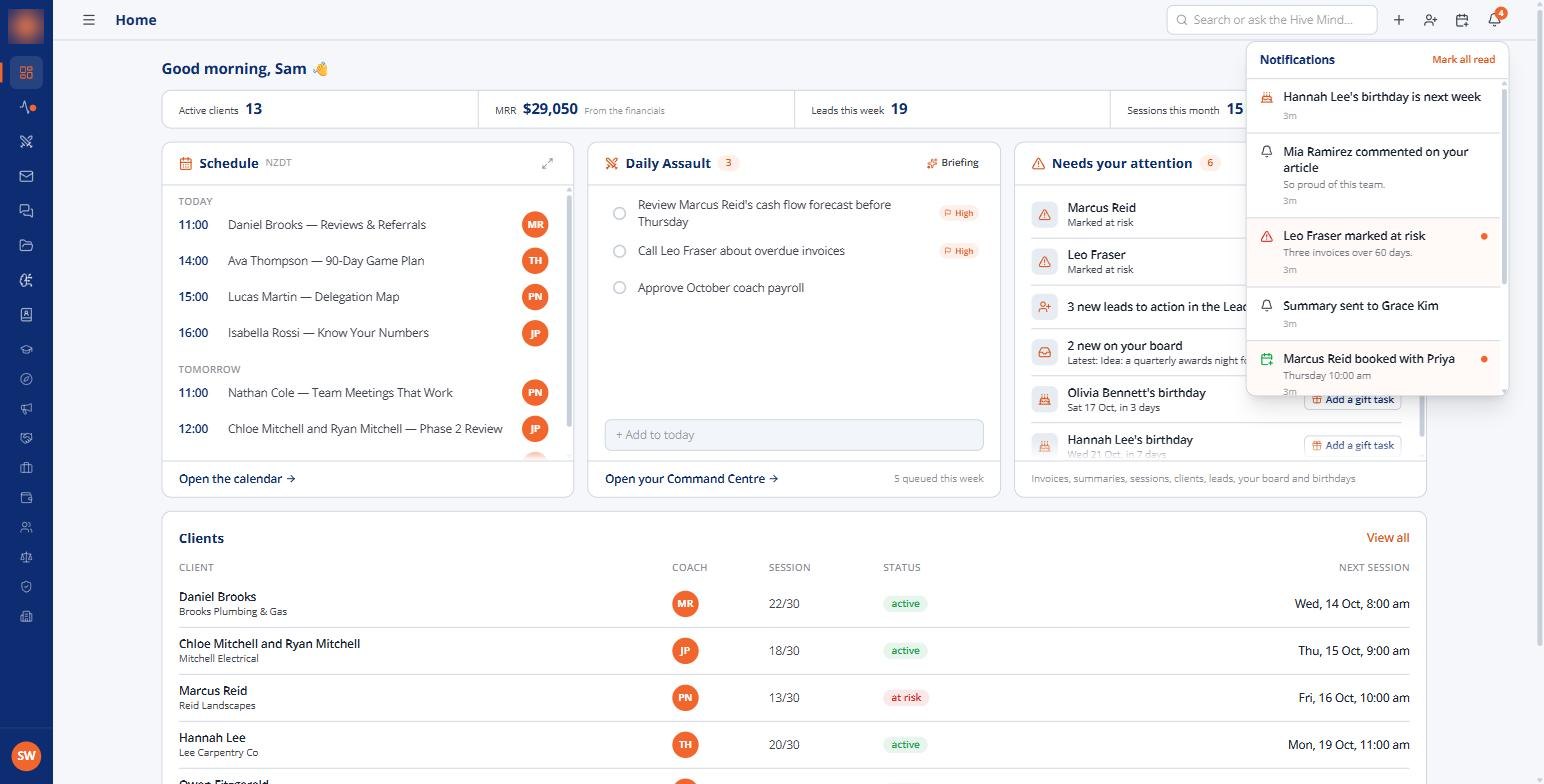Expand the Schedule panel with arrows icon
This screenshot has width=1544, height=784.
(547, 163)
